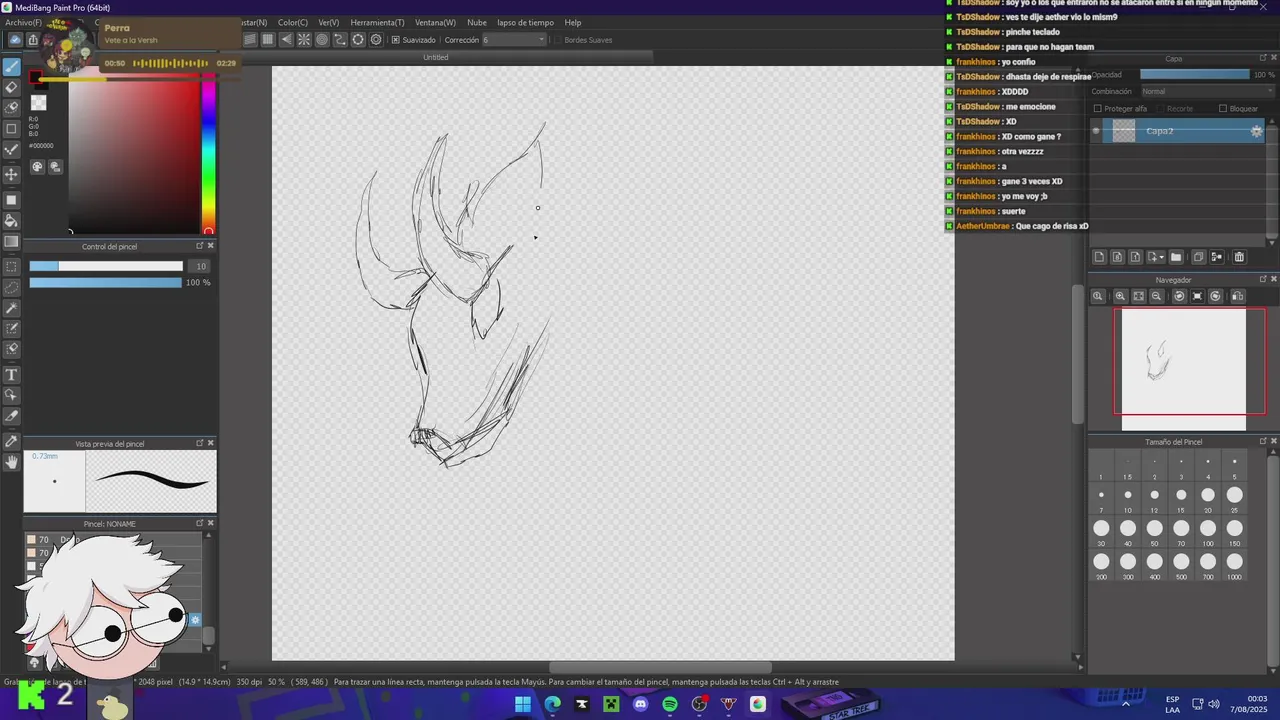Screen dimensions: 1280x720
Task: Toggle the Suavizado checkbox
Action: tap(396, 40)
